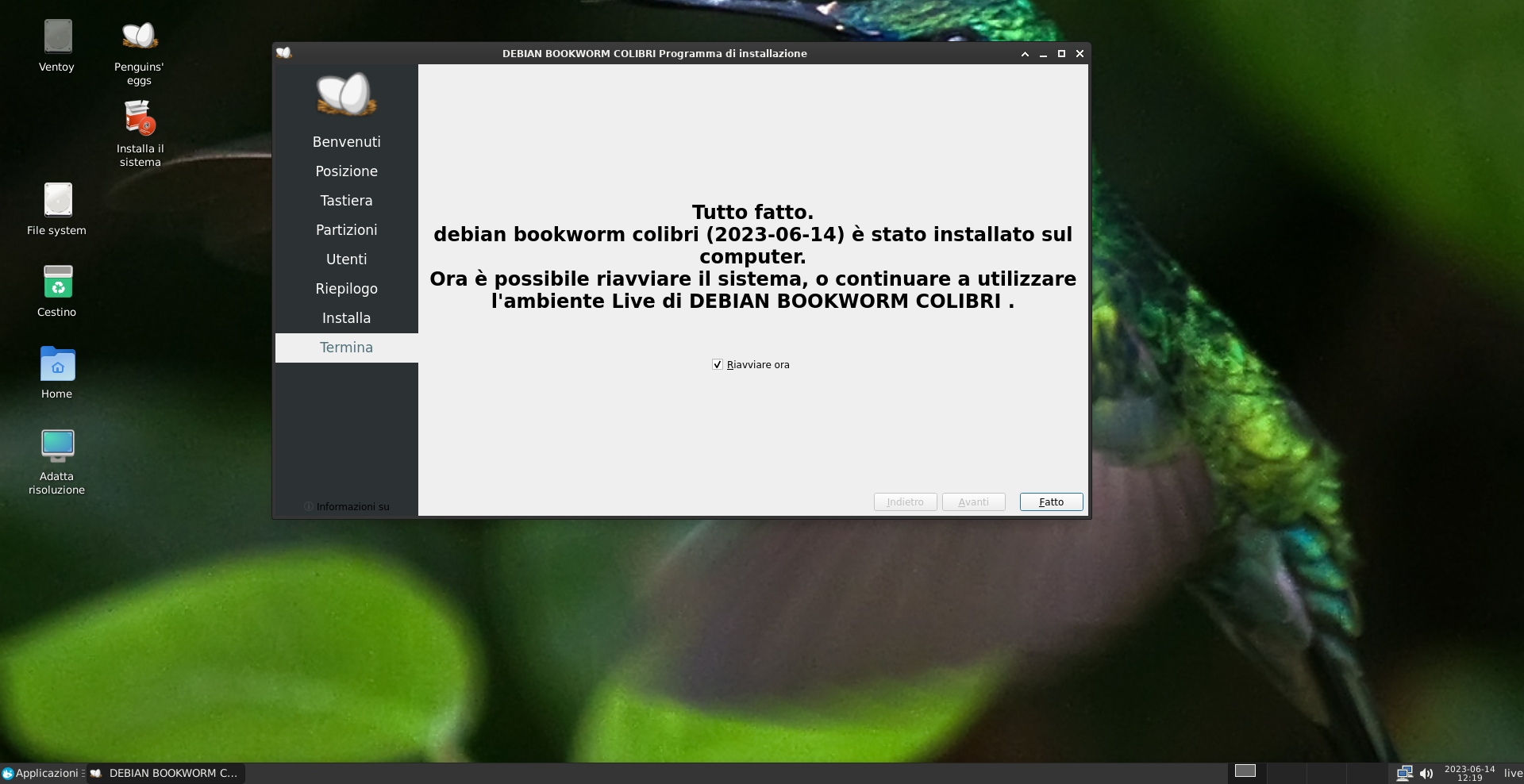Image resolution: width=1524 pixels, height=784 pixels.
Task: Click the eggs logo in the installer sidebar
Action: tap(345, 94)
